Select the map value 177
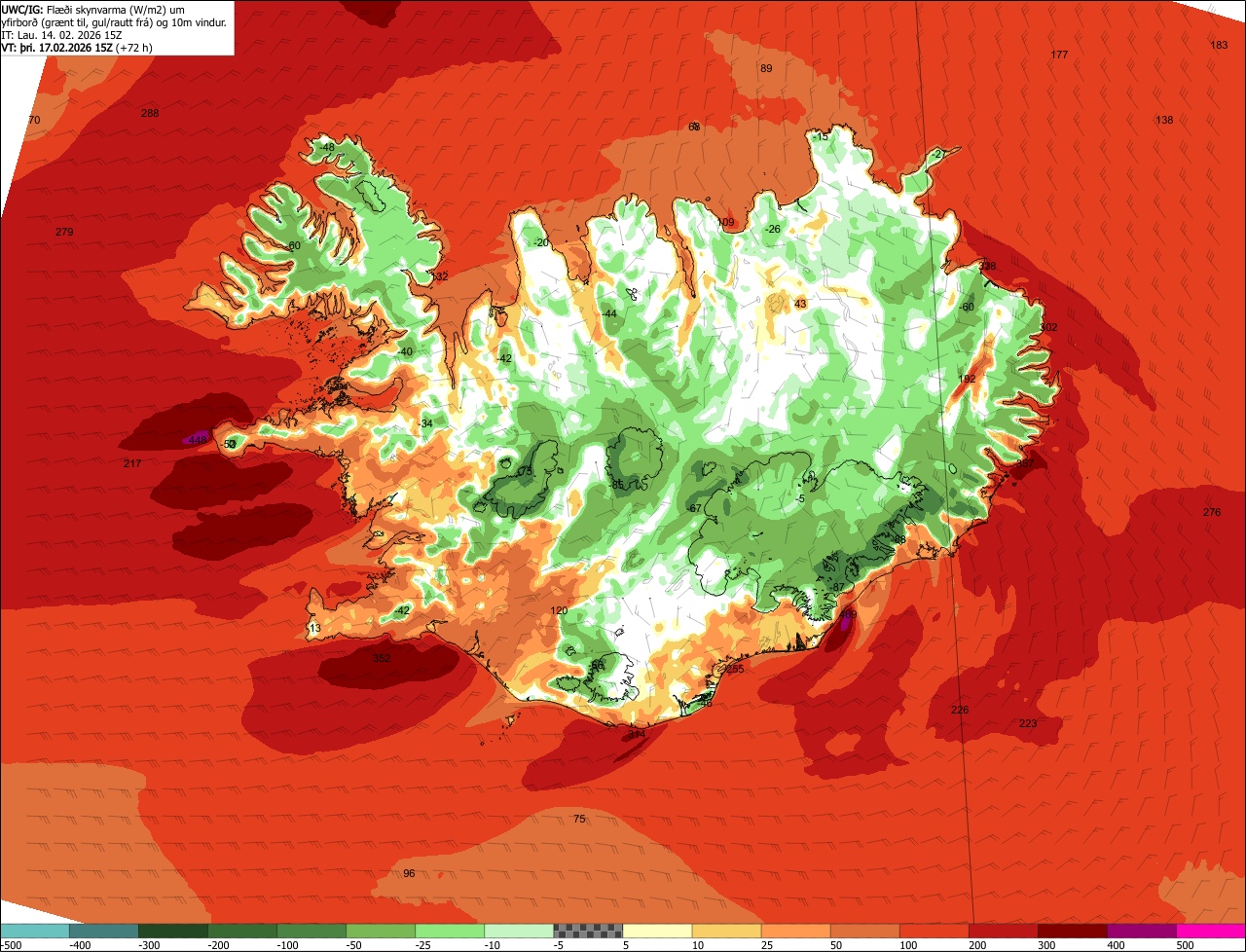 [x=1060, y=55]
